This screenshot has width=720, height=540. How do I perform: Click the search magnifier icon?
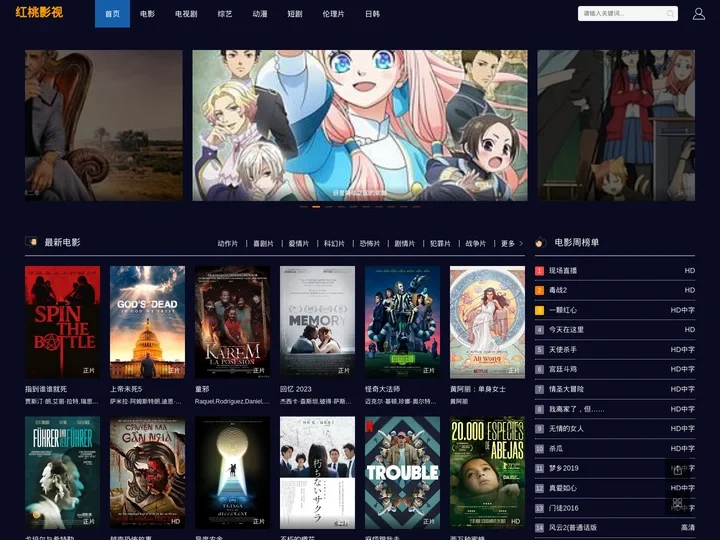pos(670,14)
